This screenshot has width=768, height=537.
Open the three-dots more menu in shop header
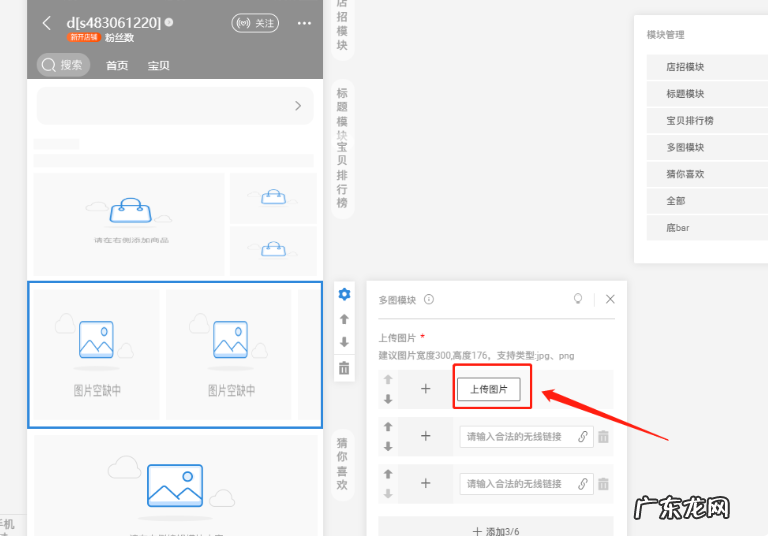tap(304, 23)
